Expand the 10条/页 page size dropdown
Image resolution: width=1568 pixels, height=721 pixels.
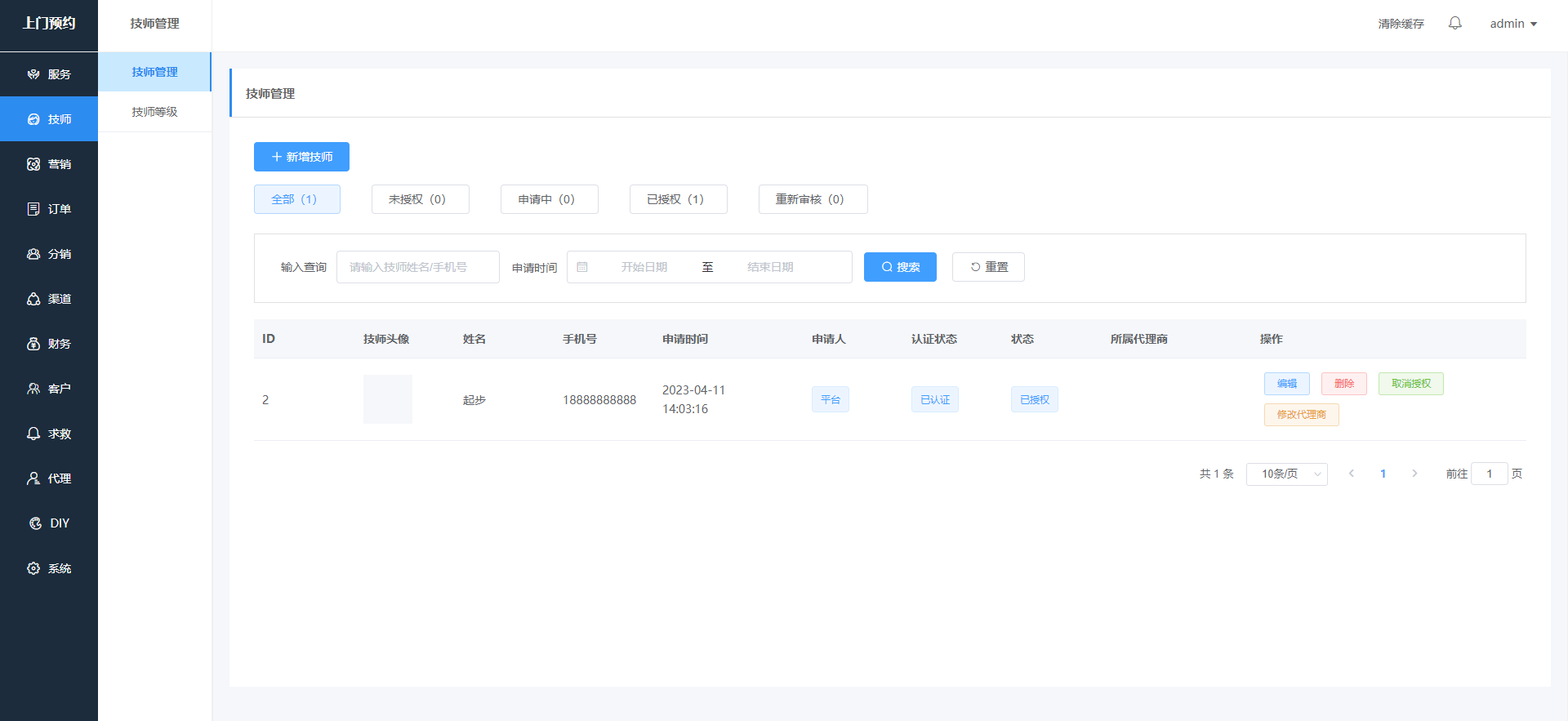[1286, 474]
